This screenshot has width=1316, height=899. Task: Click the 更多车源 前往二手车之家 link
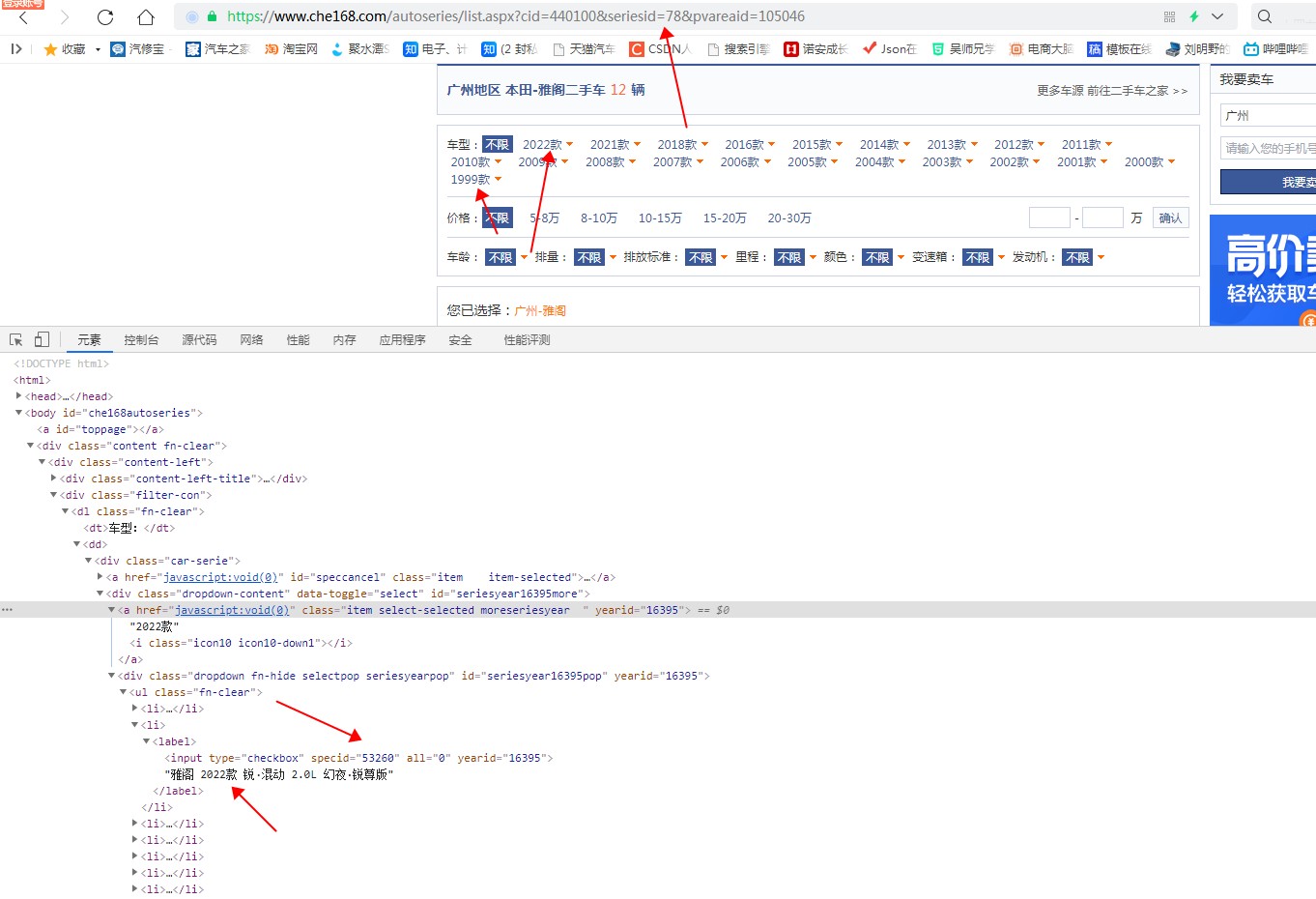click(x=1109, y=90)
